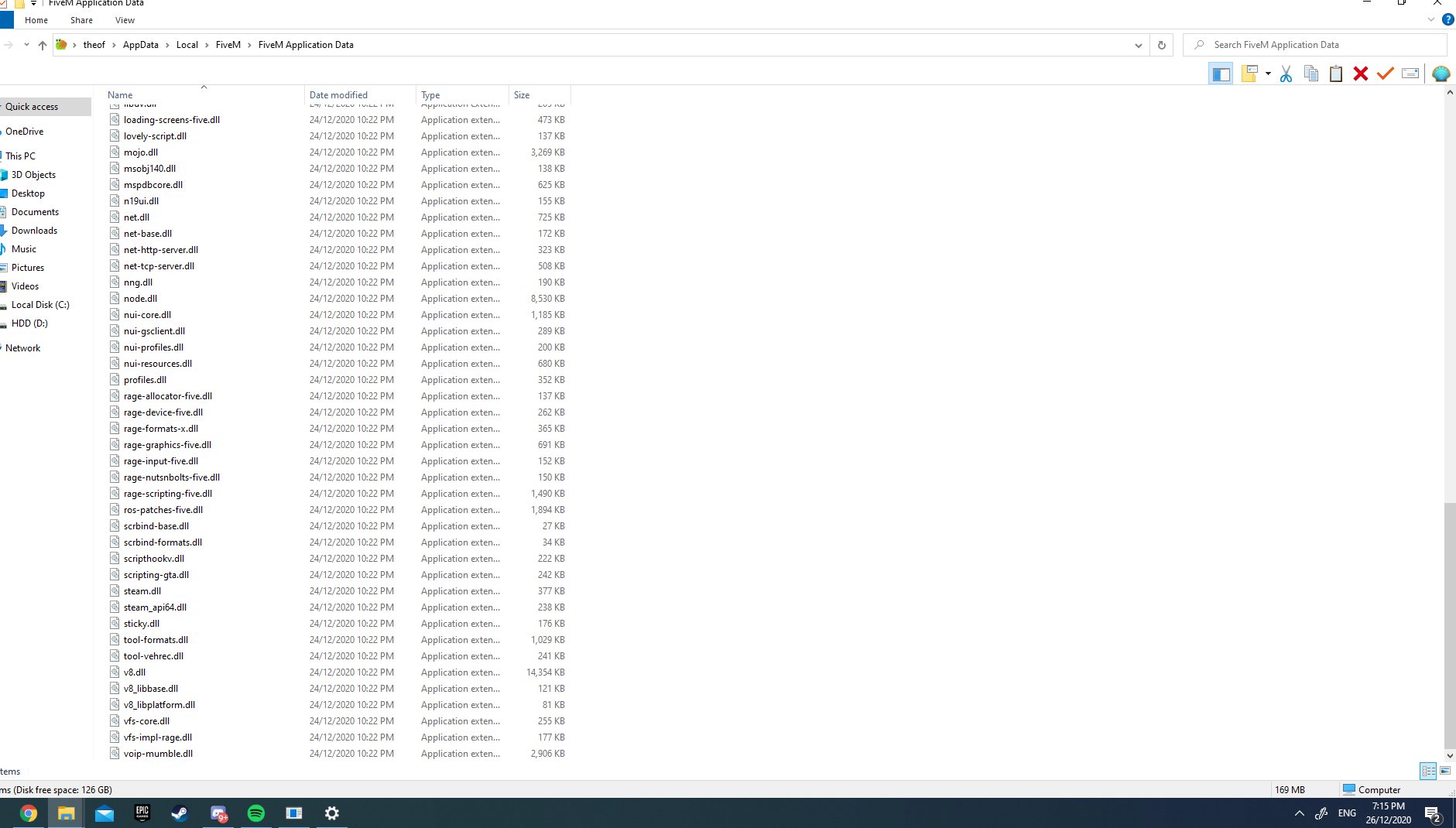This screenshot has width=1456, height=828.
Task: Click the Cut scissors icon
Action: click(1286, 74)
